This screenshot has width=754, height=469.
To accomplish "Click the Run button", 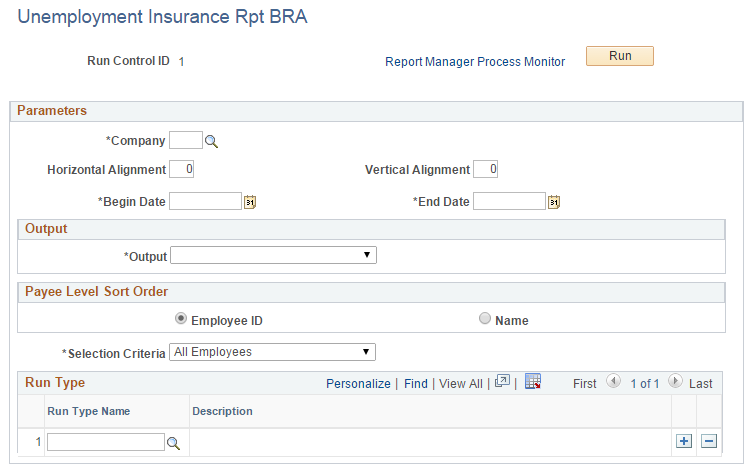I will 620,56.
